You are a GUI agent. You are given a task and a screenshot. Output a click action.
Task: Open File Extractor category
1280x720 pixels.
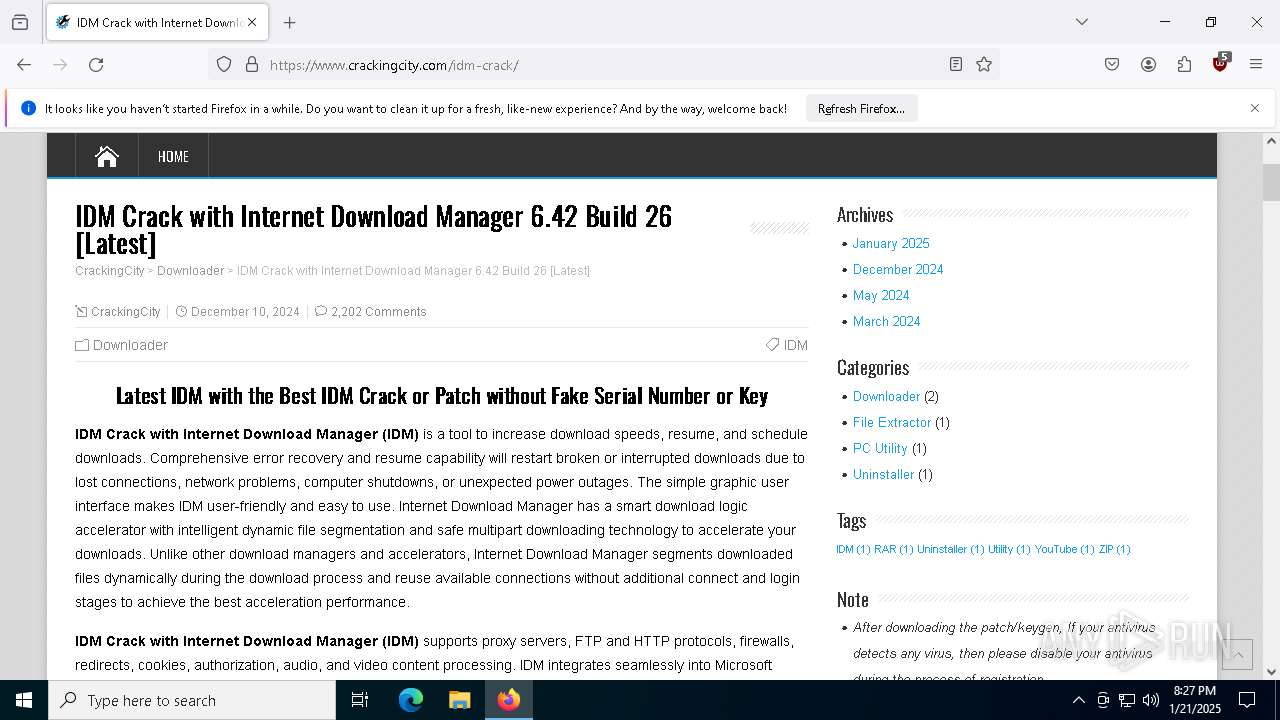[x=892, y=422]
